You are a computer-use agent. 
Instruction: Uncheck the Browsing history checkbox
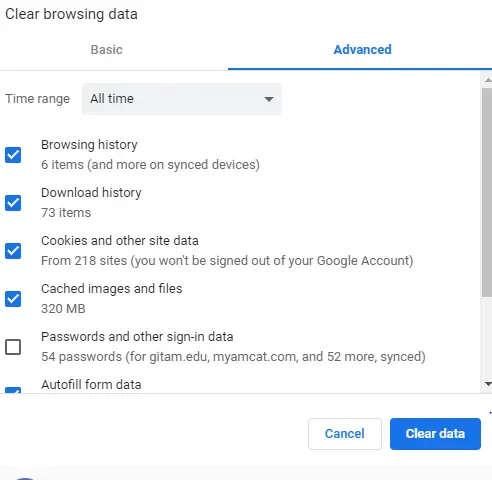(13, 155)
